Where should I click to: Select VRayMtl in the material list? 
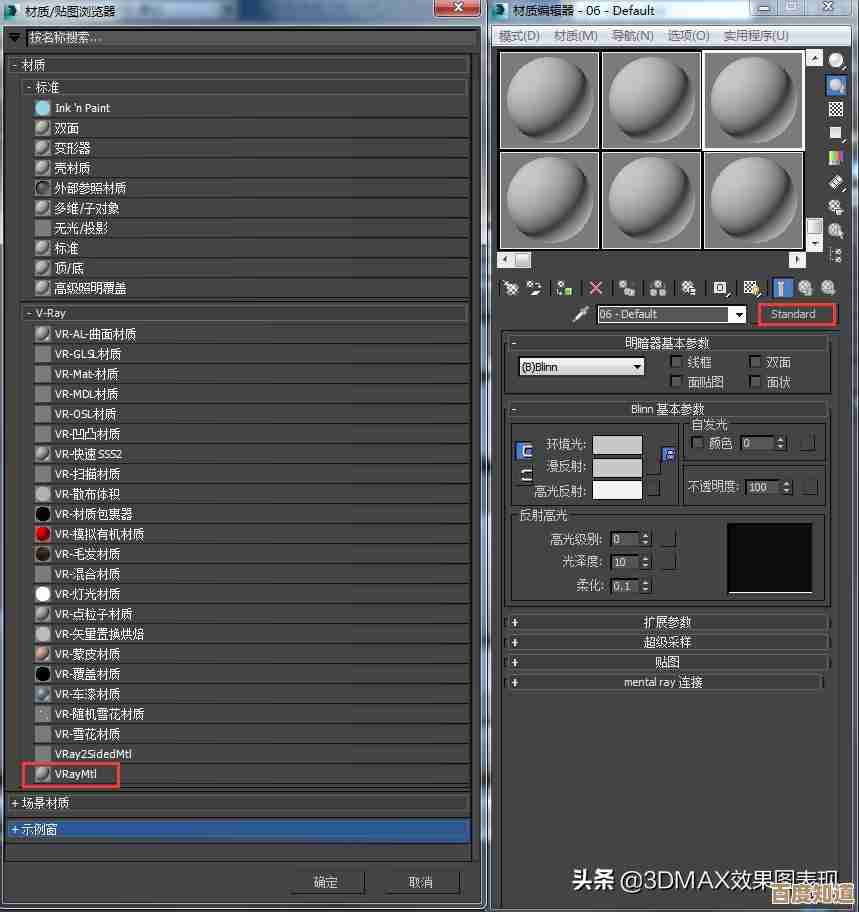(x=78, y=774)
